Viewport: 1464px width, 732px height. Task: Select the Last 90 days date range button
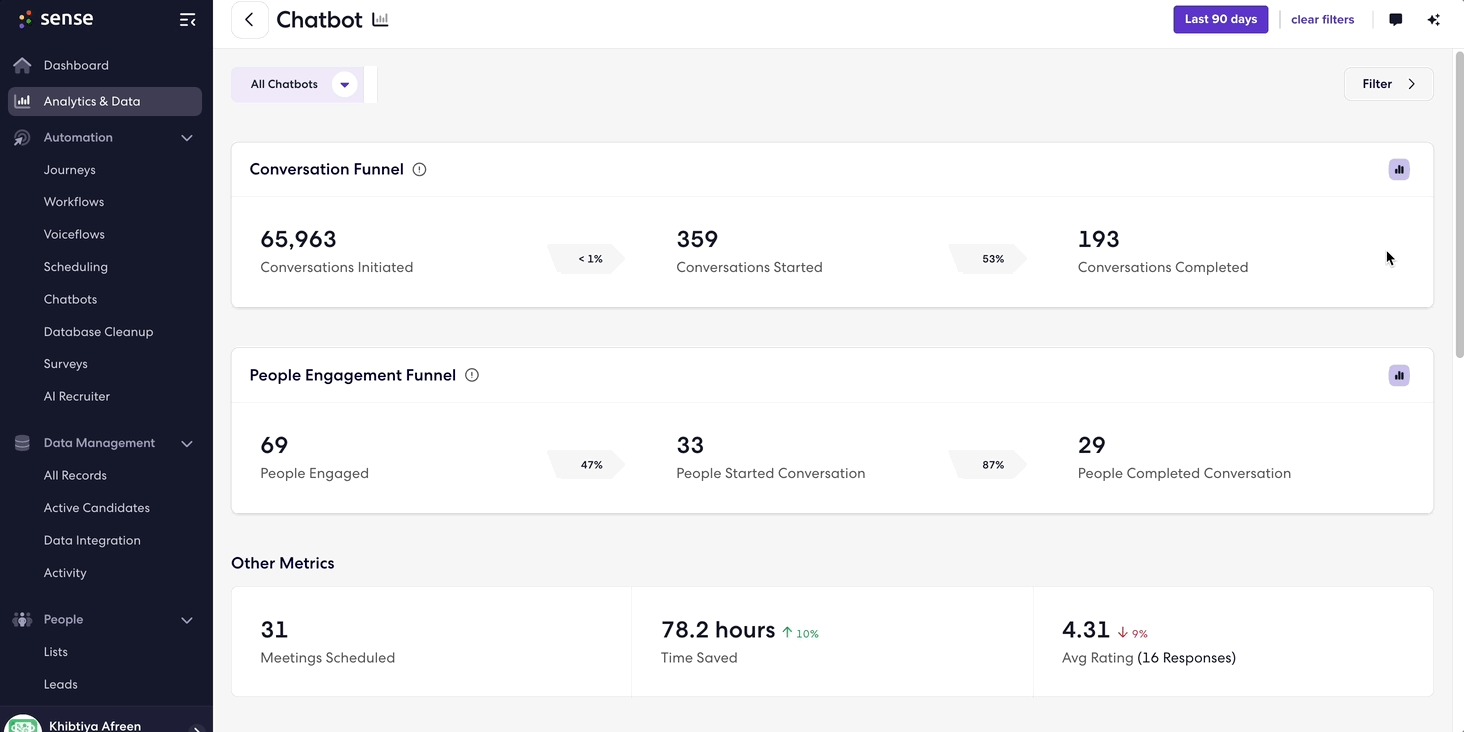tap(1220, 19)
